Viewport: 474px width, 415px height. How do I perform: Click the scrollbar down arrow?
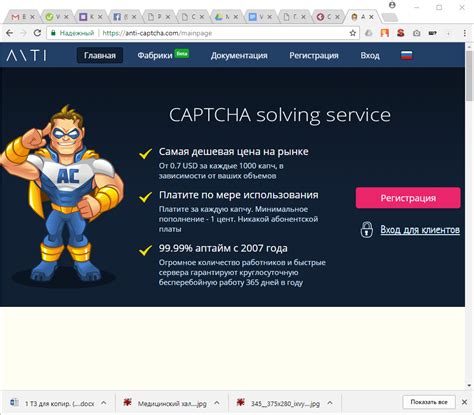470,385
